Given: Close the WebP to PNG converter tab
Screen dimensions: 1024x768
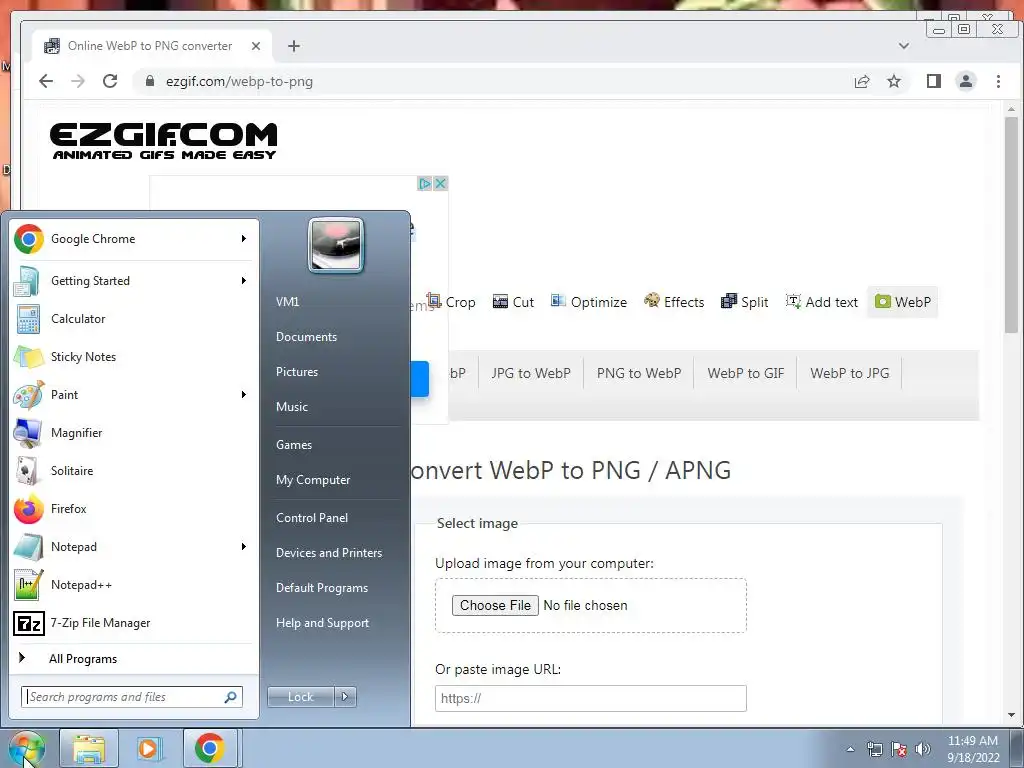Looking at the screenshot, I should [256, 46].
